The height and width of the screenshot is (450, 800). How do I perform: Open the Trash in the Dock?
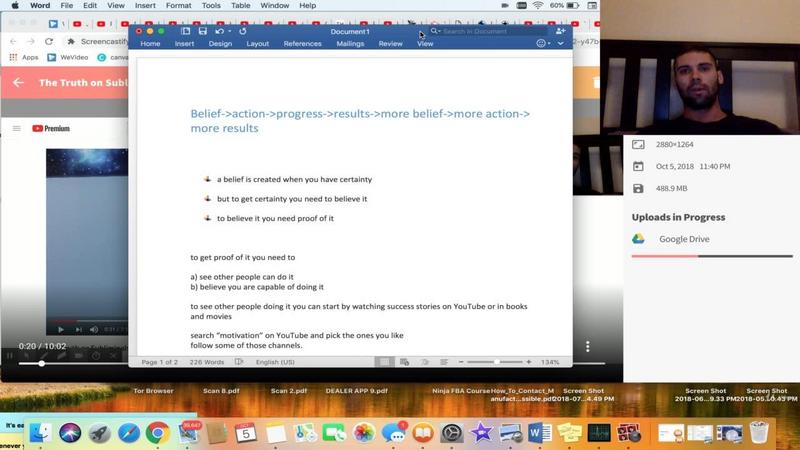759,433
